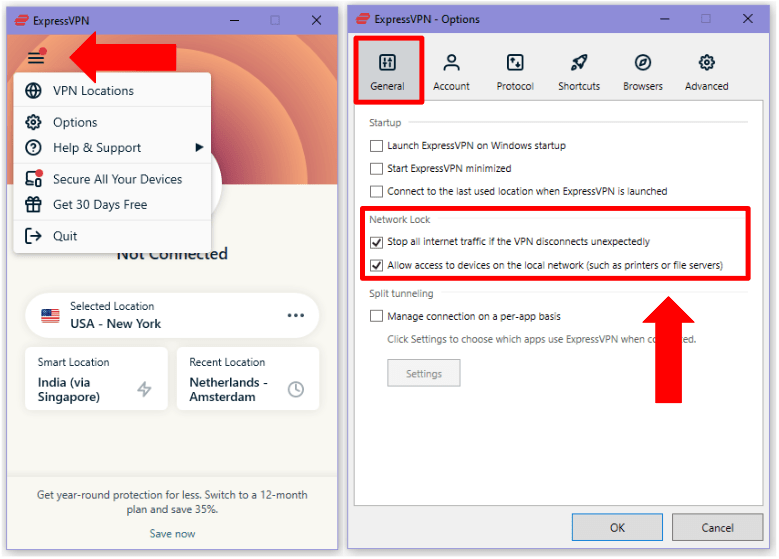Click the 12-month plan promotion text
The image size is (779, 559).
[x=172, y=502]
